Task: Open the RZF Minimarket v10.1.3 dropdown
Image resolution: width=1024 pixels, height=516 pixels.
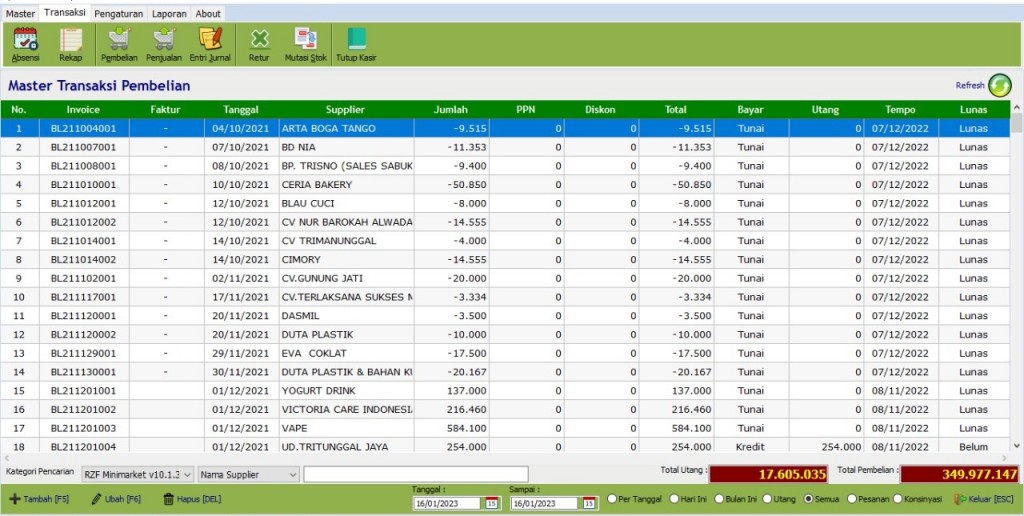Action: pos(138,475)
